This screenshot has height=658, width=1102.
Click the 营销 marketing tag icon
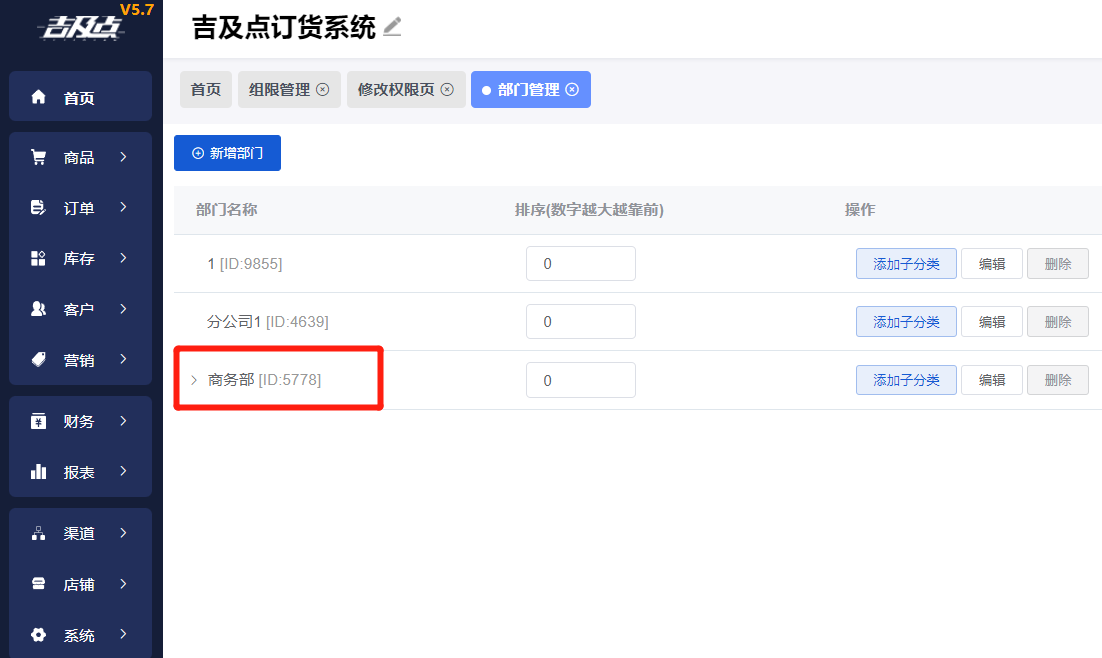[39, 360]
